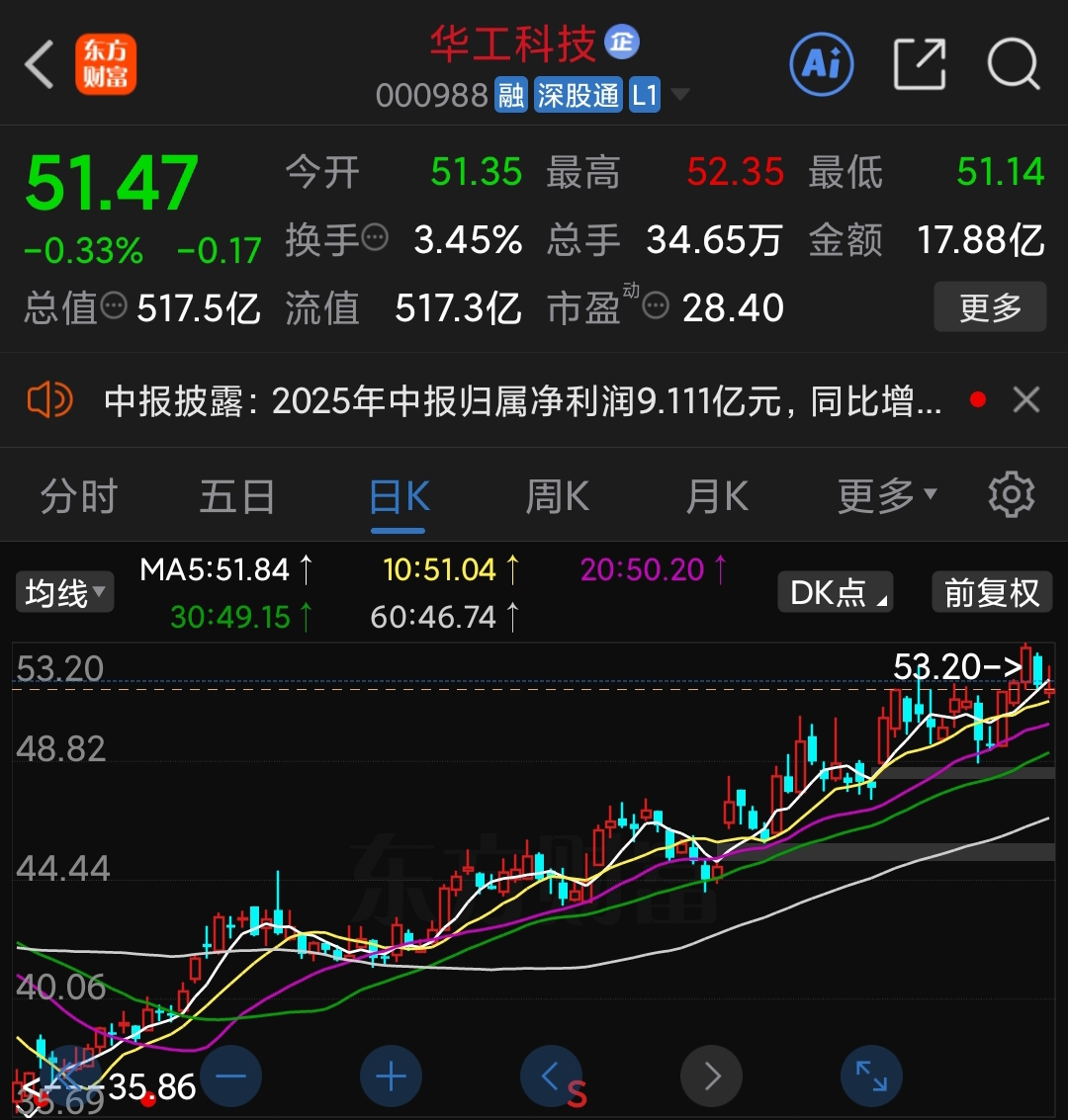Image resolution: width=1068 pixels, height=1120 pixels.
Task: Open the 均线 indicator dropdown
Action: (65, 592)
